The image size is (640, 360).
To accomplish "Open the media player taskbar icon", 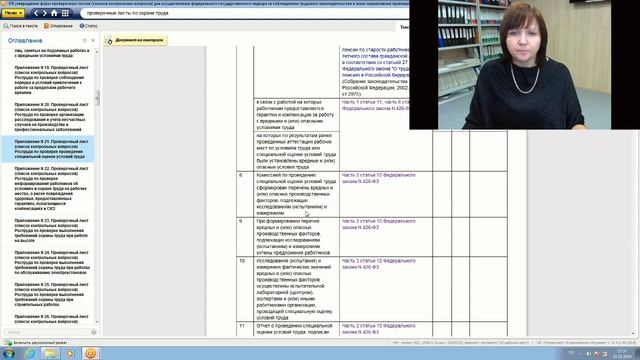I will (x=70, y=353).
